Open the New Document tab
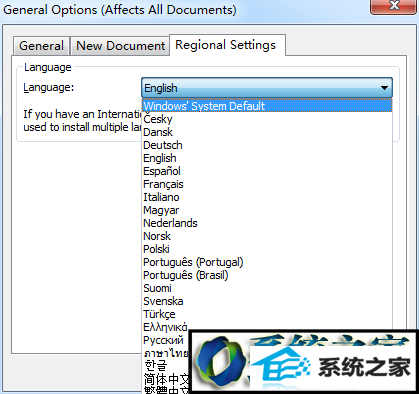This screenshot has height=394, width=419. 120,46
